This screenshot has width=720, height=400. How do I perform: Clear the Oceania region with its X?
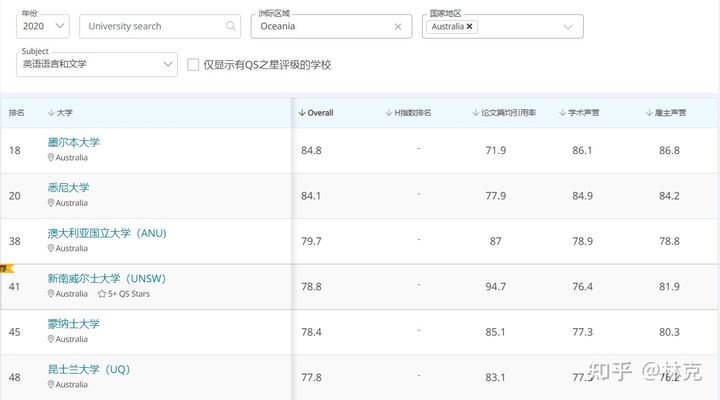click(x=398, y=27)
